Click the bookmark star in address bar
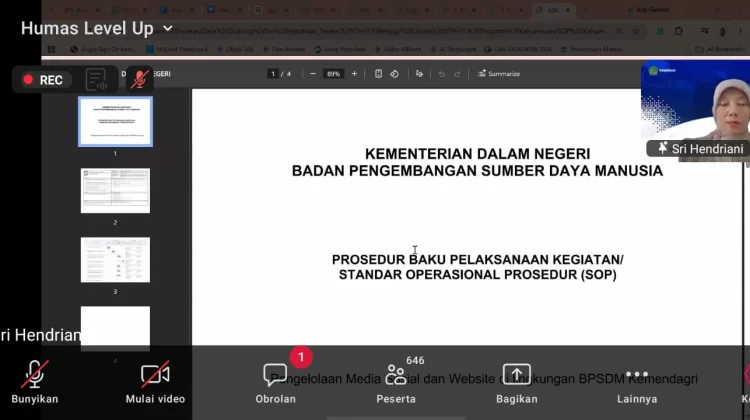This screenshot has width=750, height=420. 636,31
